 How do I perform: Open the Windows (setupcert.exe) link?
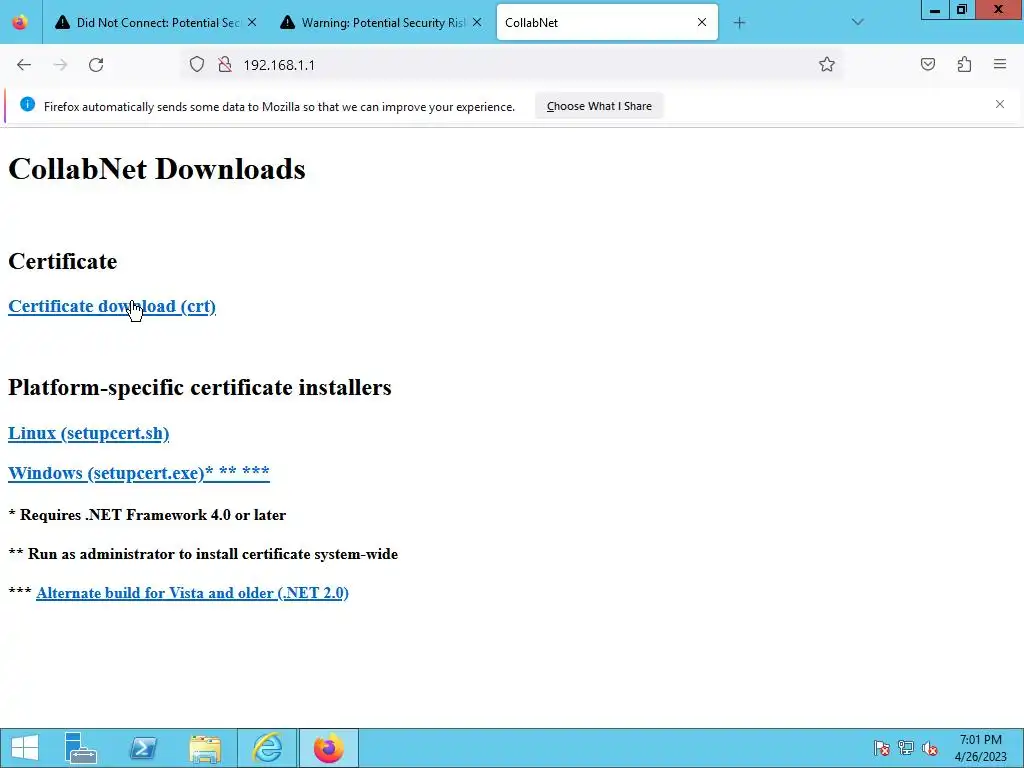coord(138,473)
